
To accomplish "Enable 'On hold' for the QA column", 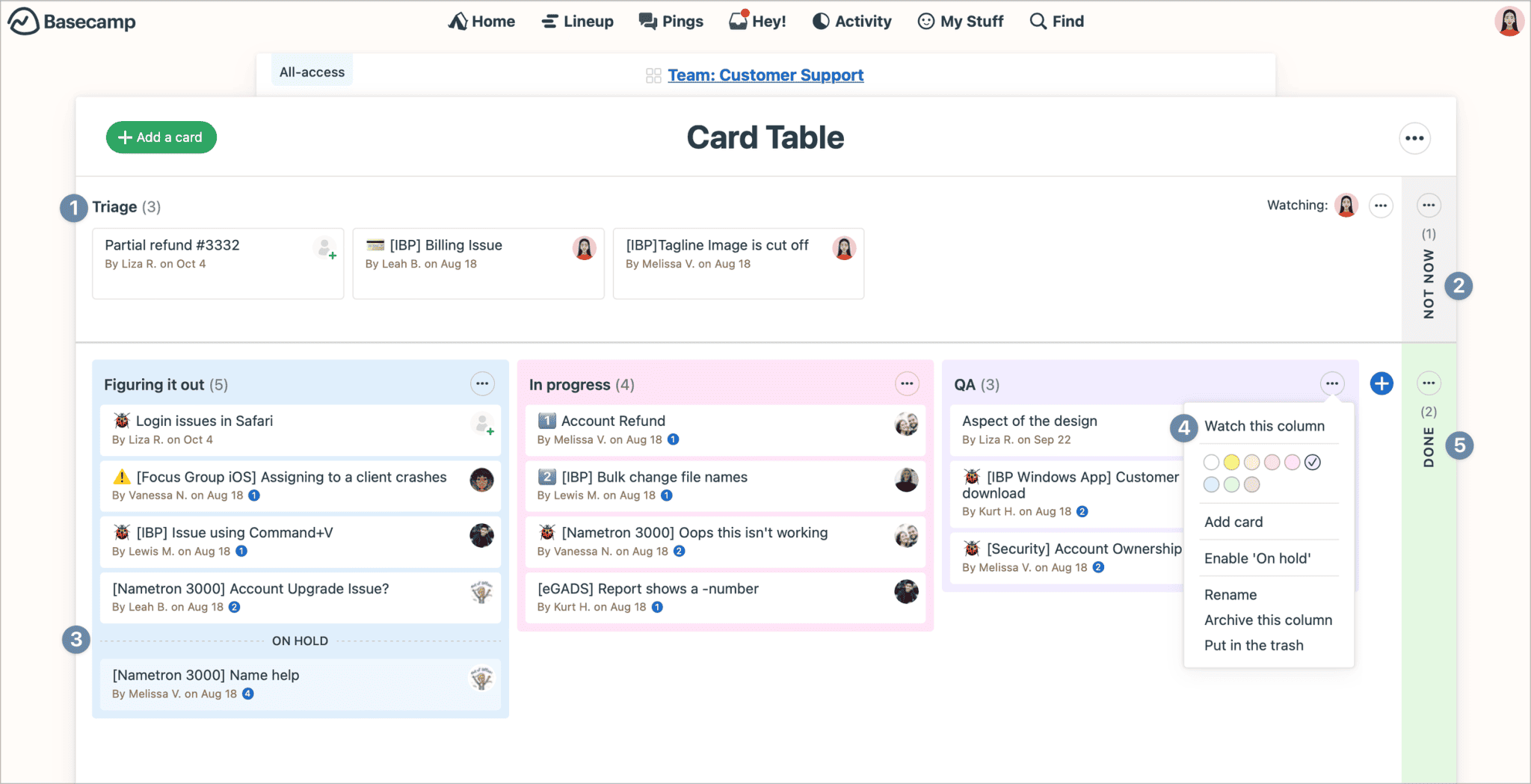I will pyautogui.click(x=1257, y=558).
